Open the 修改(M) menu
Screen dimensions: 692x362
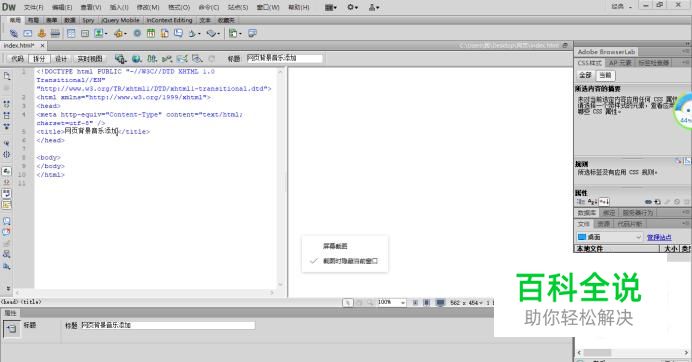148,7
